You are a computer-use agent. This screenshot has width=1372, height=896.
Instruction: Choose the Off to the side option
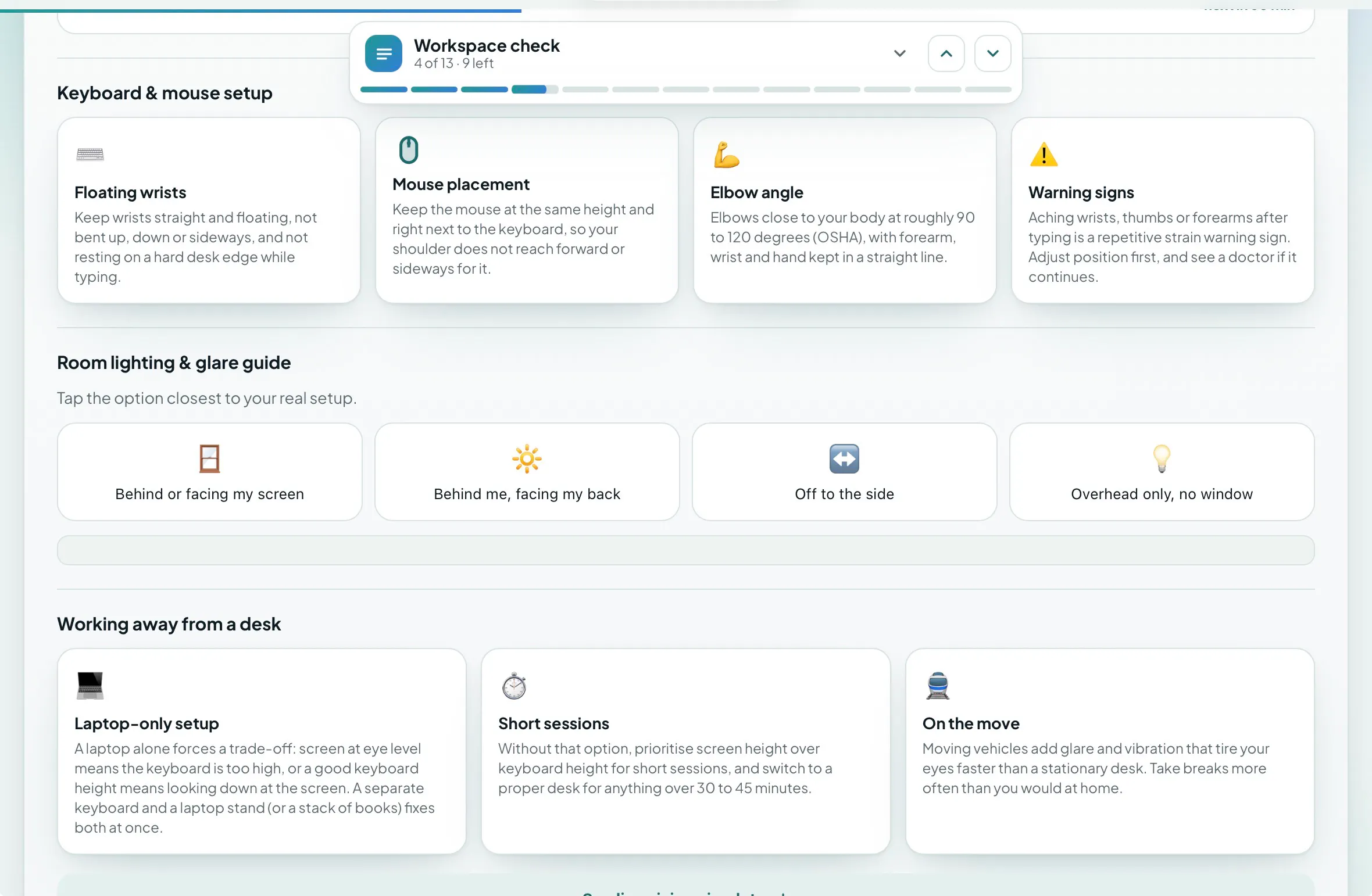844,472
